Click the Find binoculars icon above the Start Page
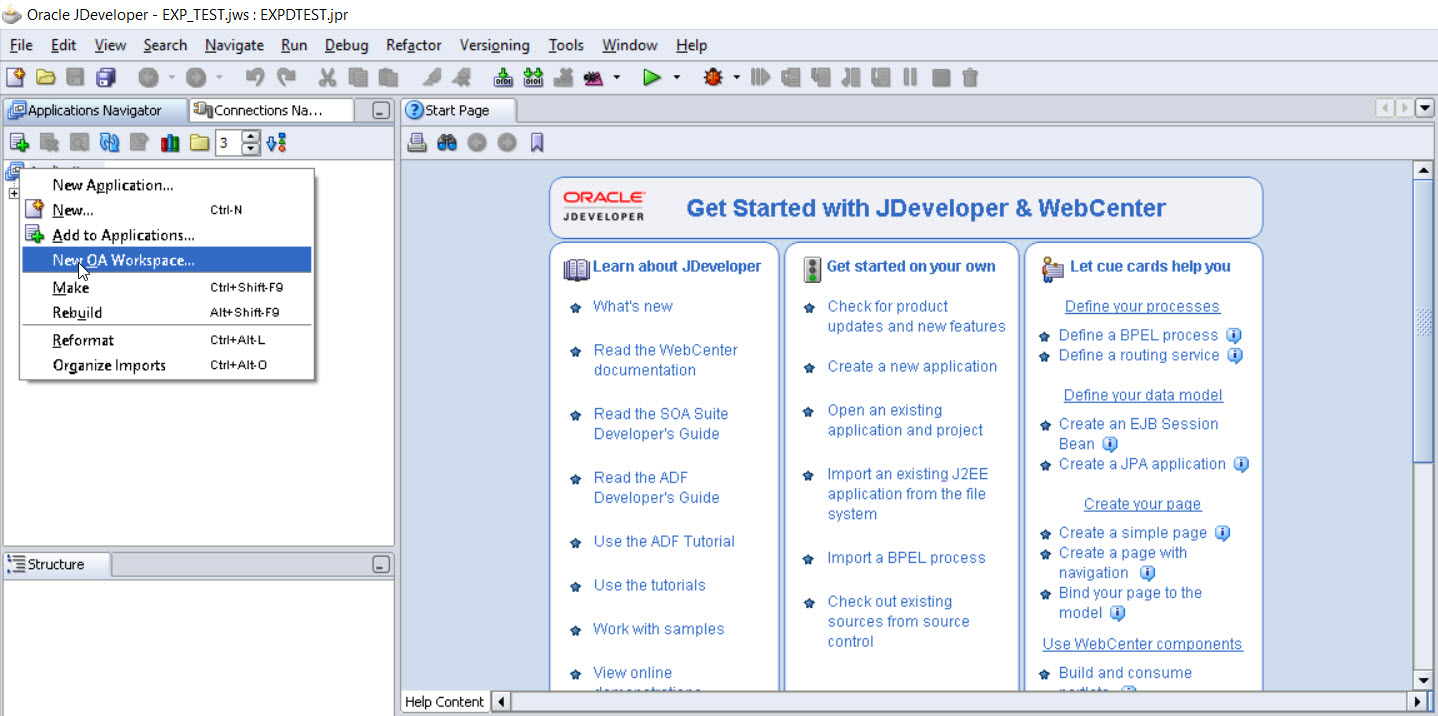 pyautogui.click(x=446, y=141)
